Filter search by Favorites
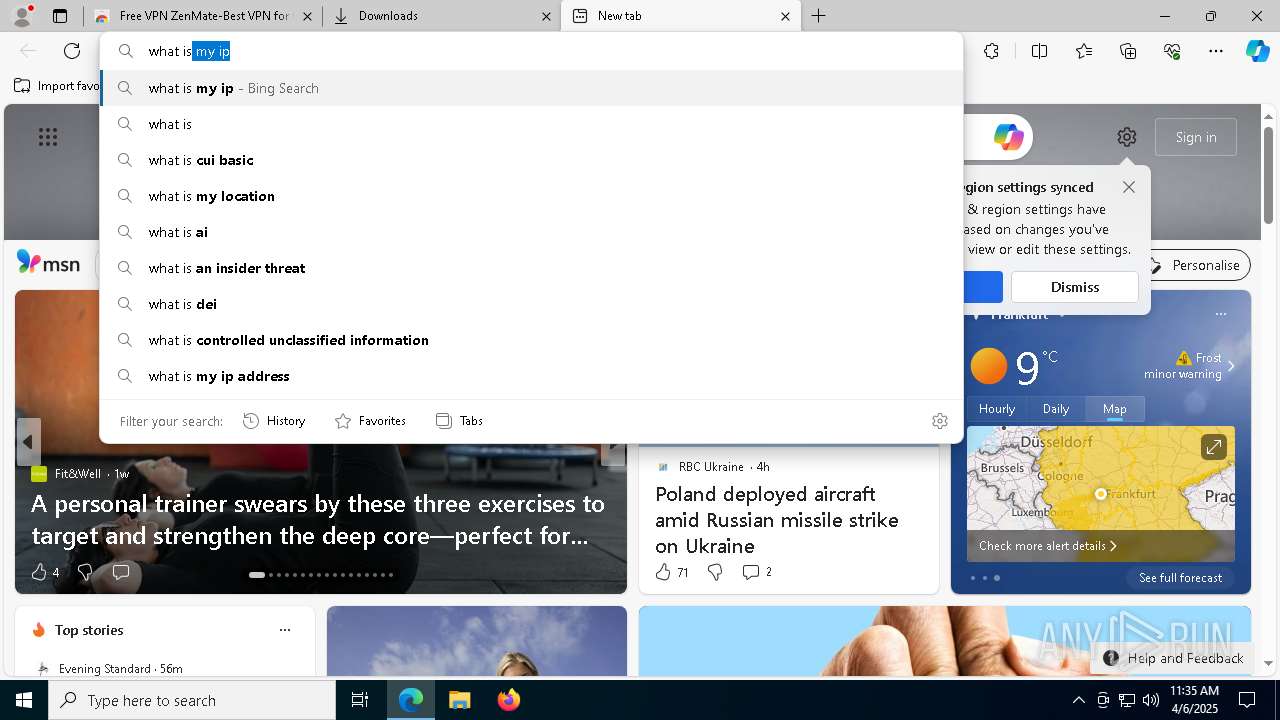The height and width of the screenshot is (720, 1280). [371, 421]
